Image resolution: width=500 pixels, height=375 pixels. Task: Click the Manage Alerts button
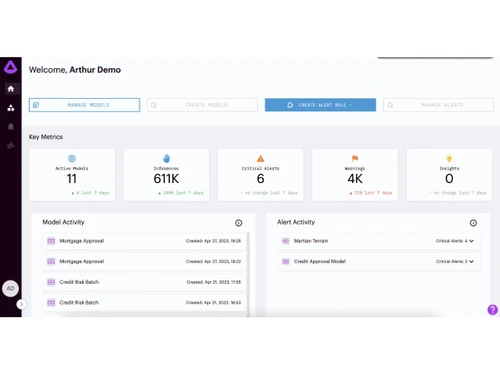tap(438, 105)
